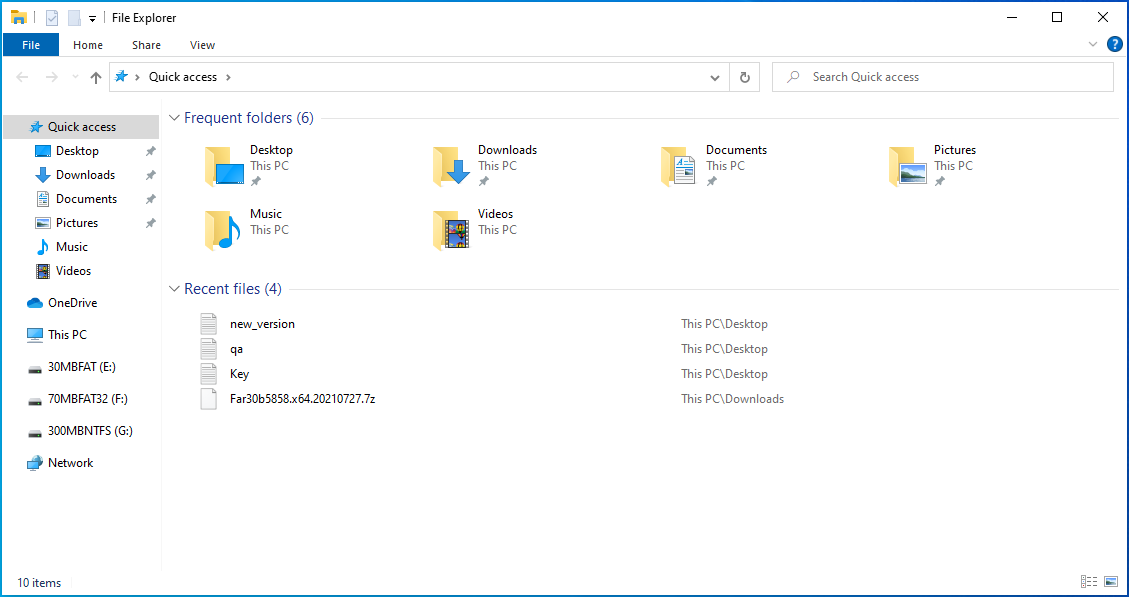
Task: Click the Properties icon in title bar
Action: (x=52, y=18)
